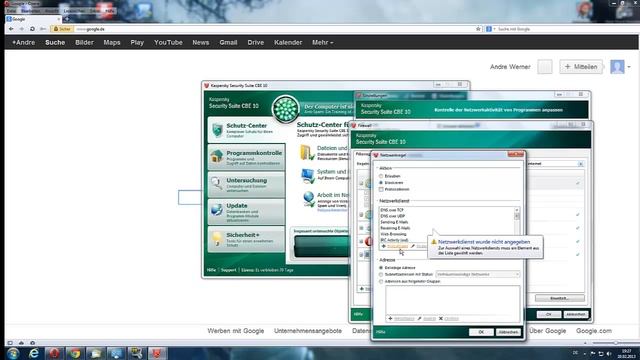This screenshot has height=360, width=640.
Task: Click Abbrechen in Firewall window
Action: click(576, 314)
